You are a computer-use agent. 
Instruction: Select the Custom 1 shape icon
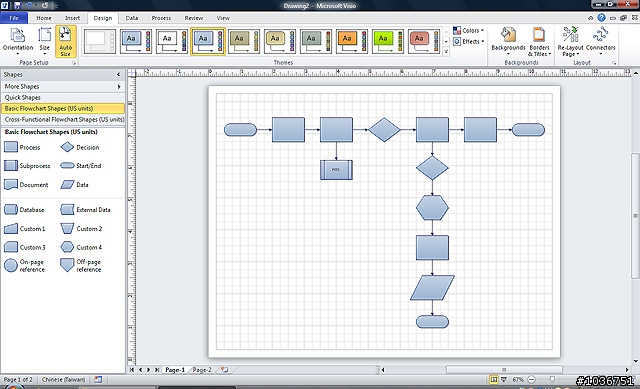[11, 229]
